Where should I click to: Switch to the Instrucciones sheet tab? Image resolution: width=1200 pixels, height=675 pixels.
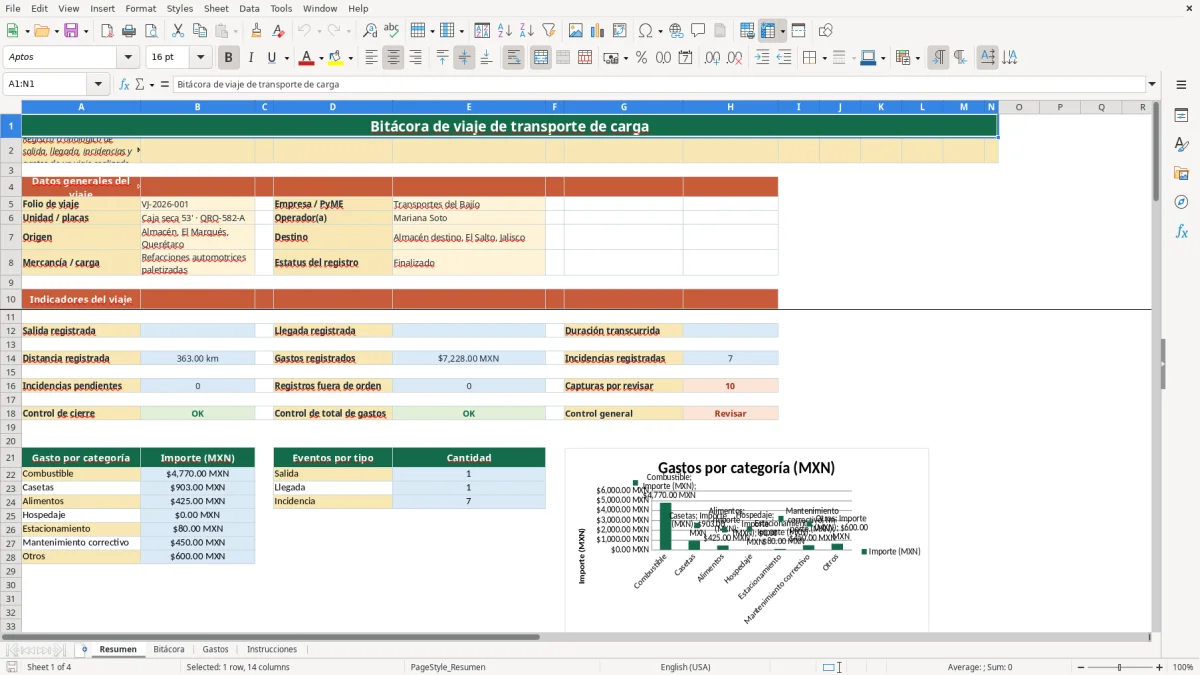click(272, 649)
